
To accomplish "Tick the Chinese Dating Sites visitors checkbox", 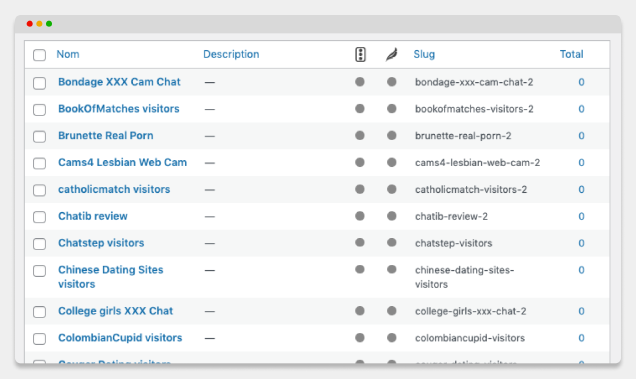I will point(39,271).
